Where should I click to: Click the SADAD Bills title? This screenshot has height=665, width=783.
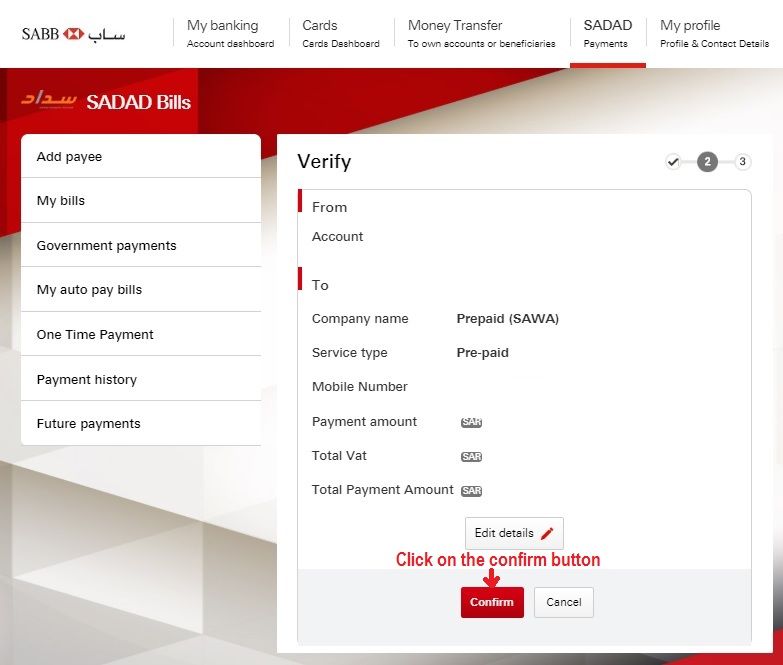click(x=138, y=102)
